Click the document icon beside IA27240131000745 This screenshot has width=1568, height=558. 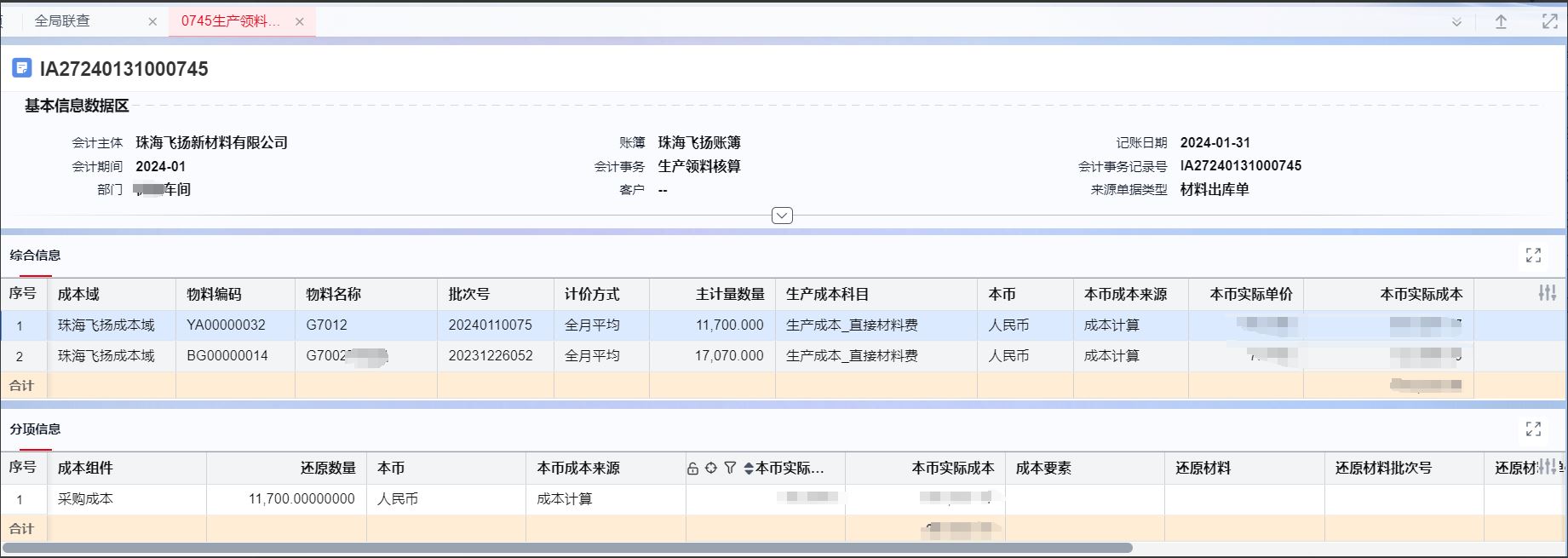(22, 68)
